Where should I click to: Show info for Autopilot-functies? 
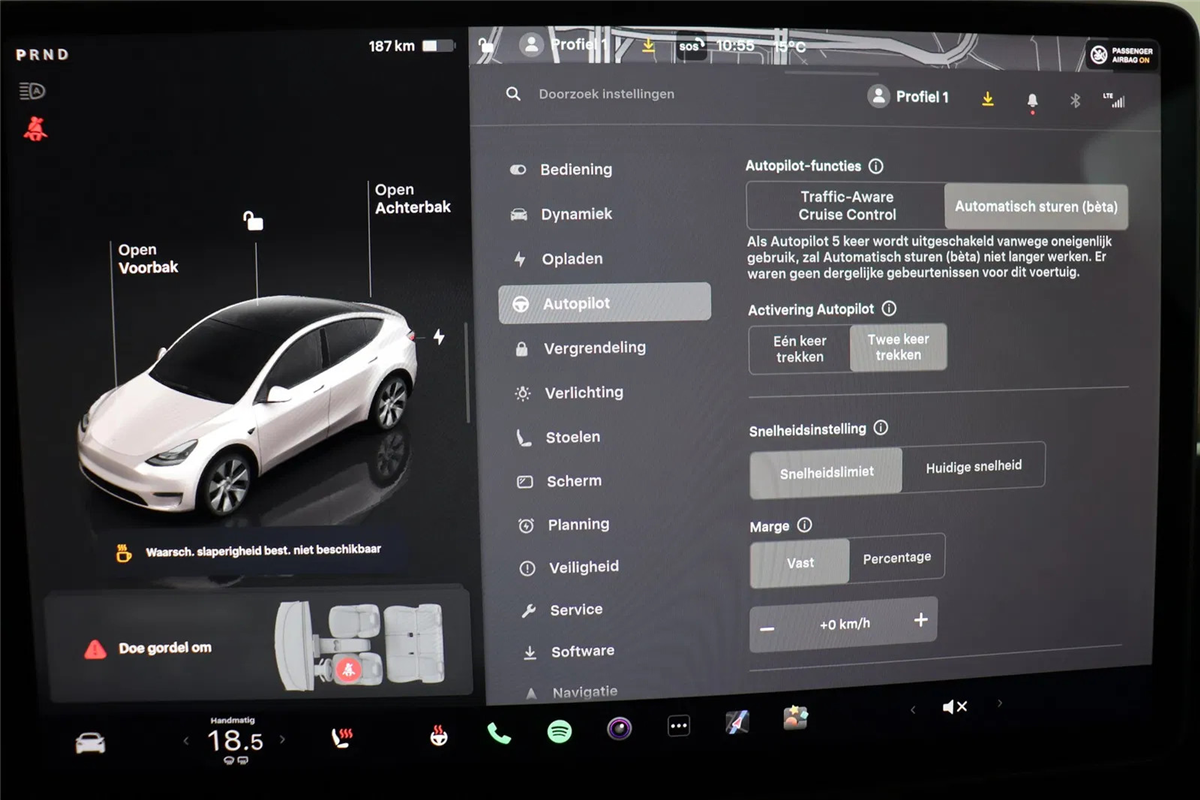(x=876, y=166)
